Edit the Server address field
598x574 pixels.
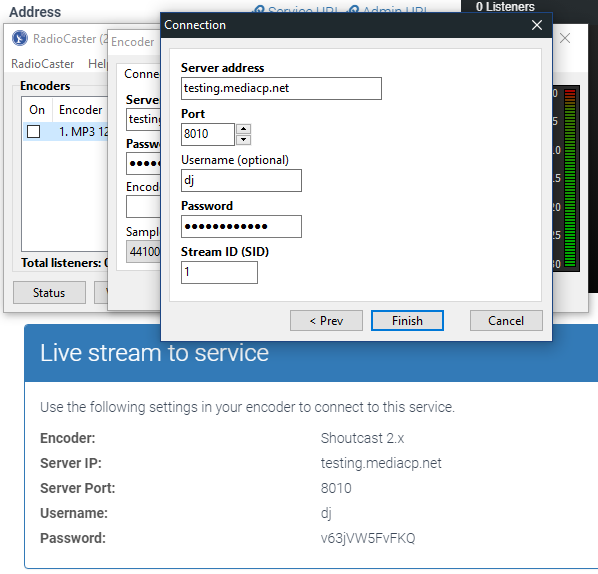pos(281,88)
